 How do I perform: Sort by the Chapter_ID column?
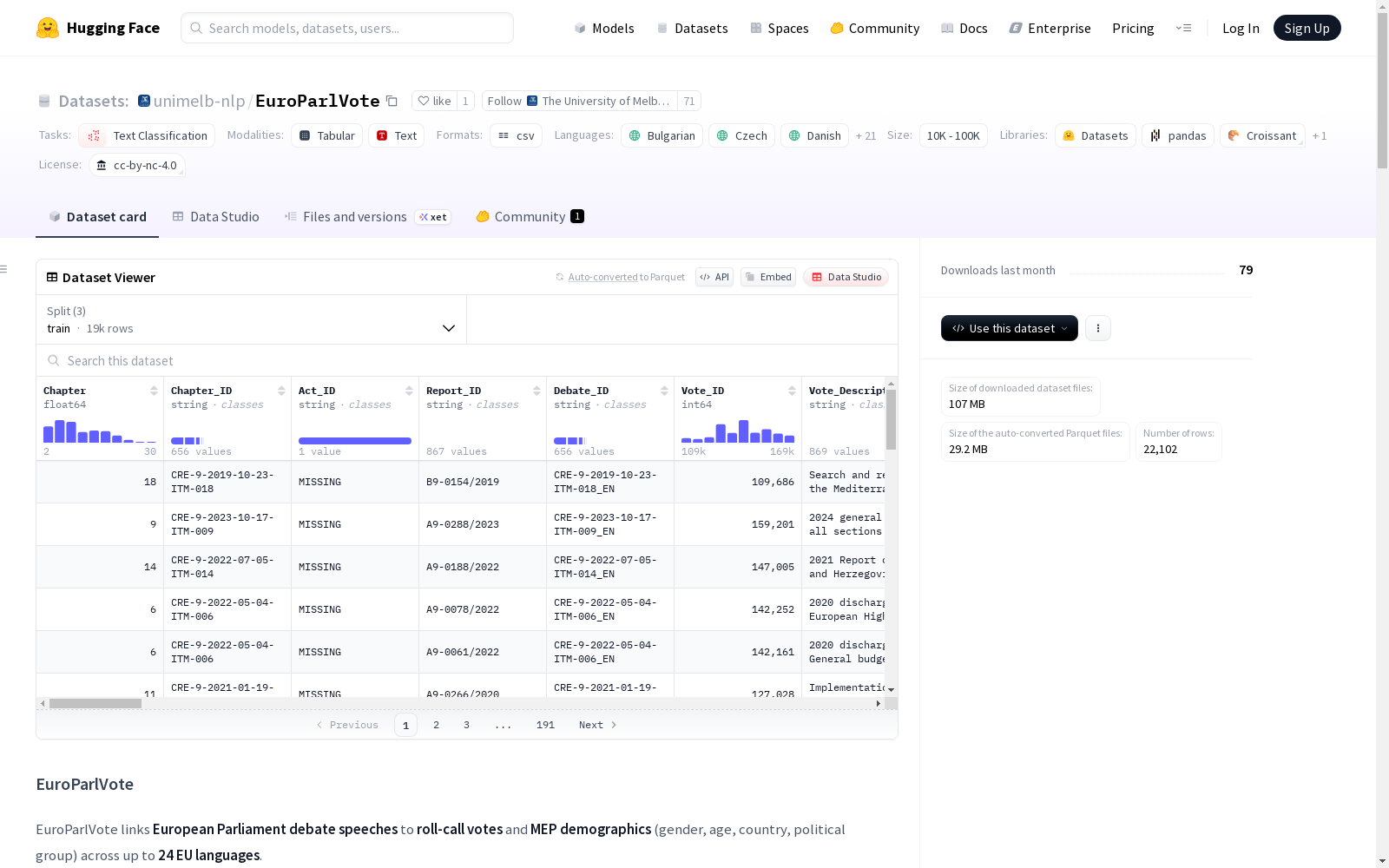[x=281, y=391]
